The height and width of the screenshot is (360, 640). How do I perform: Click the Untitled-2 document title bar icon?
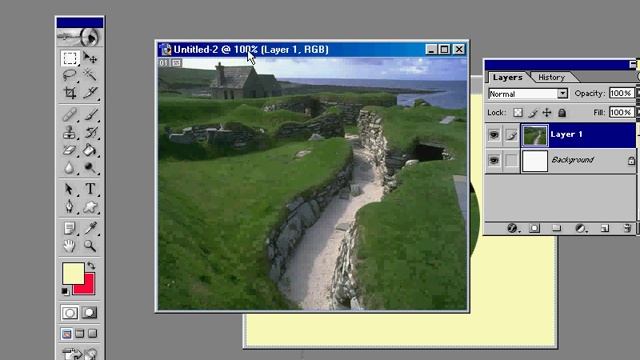[x=165, y=49]
